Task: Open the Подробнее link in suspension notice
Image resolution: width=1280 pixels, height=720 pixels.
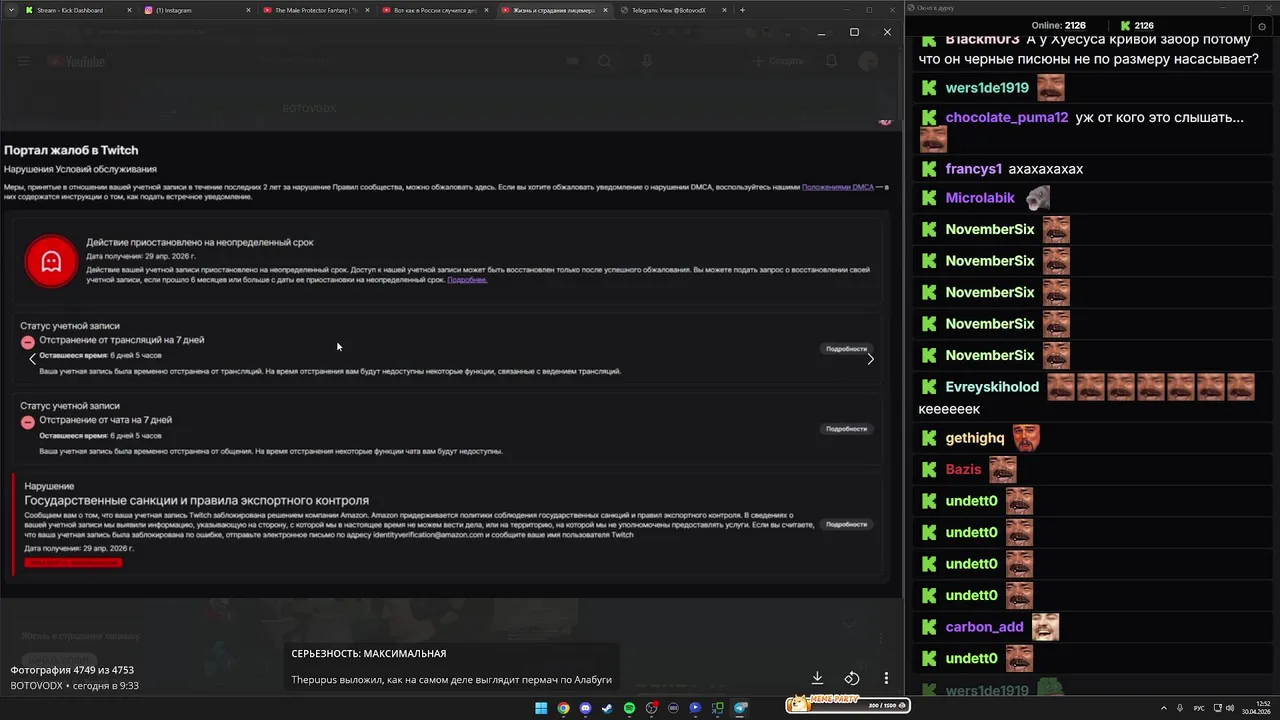Action: 467,280
